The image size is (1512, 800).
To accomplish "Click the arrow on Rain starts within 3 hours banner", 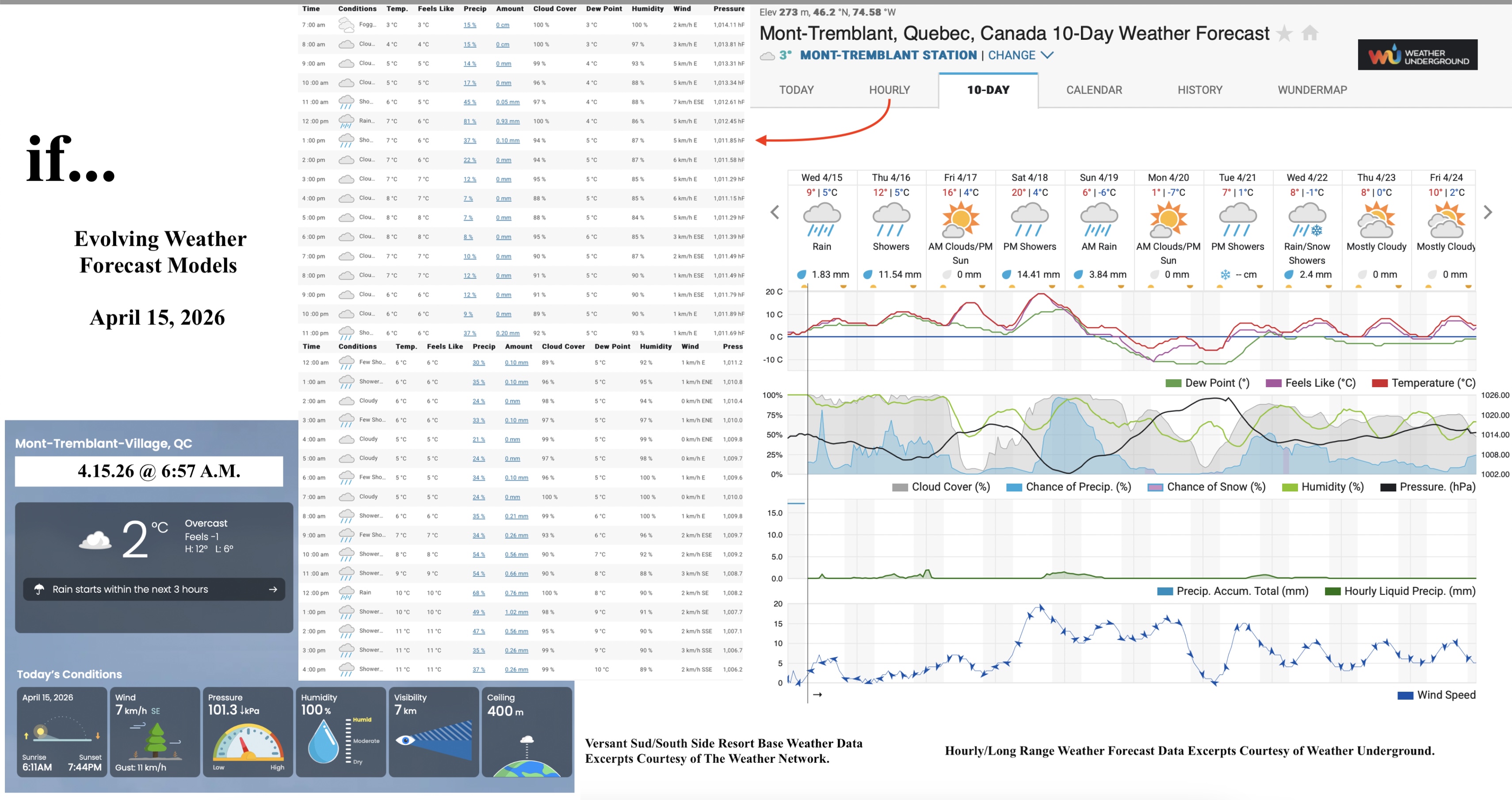I will coord(274,589).
